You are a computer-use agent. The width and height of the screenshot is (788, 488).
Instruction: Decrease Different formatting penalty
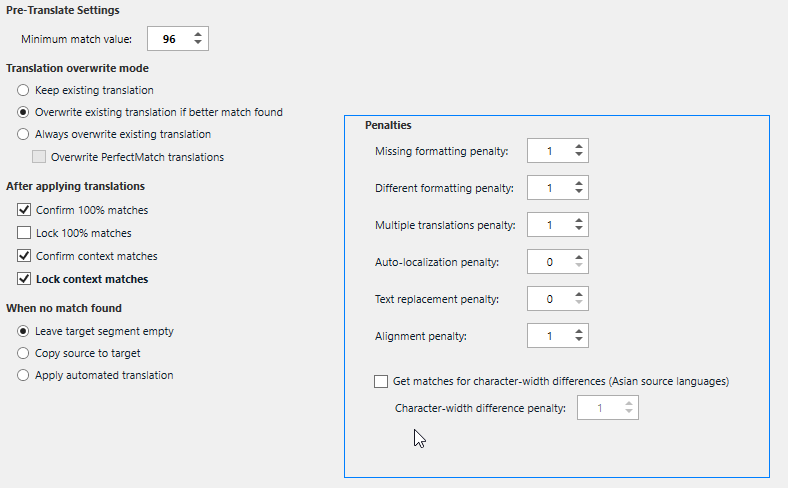click(579, 191)
